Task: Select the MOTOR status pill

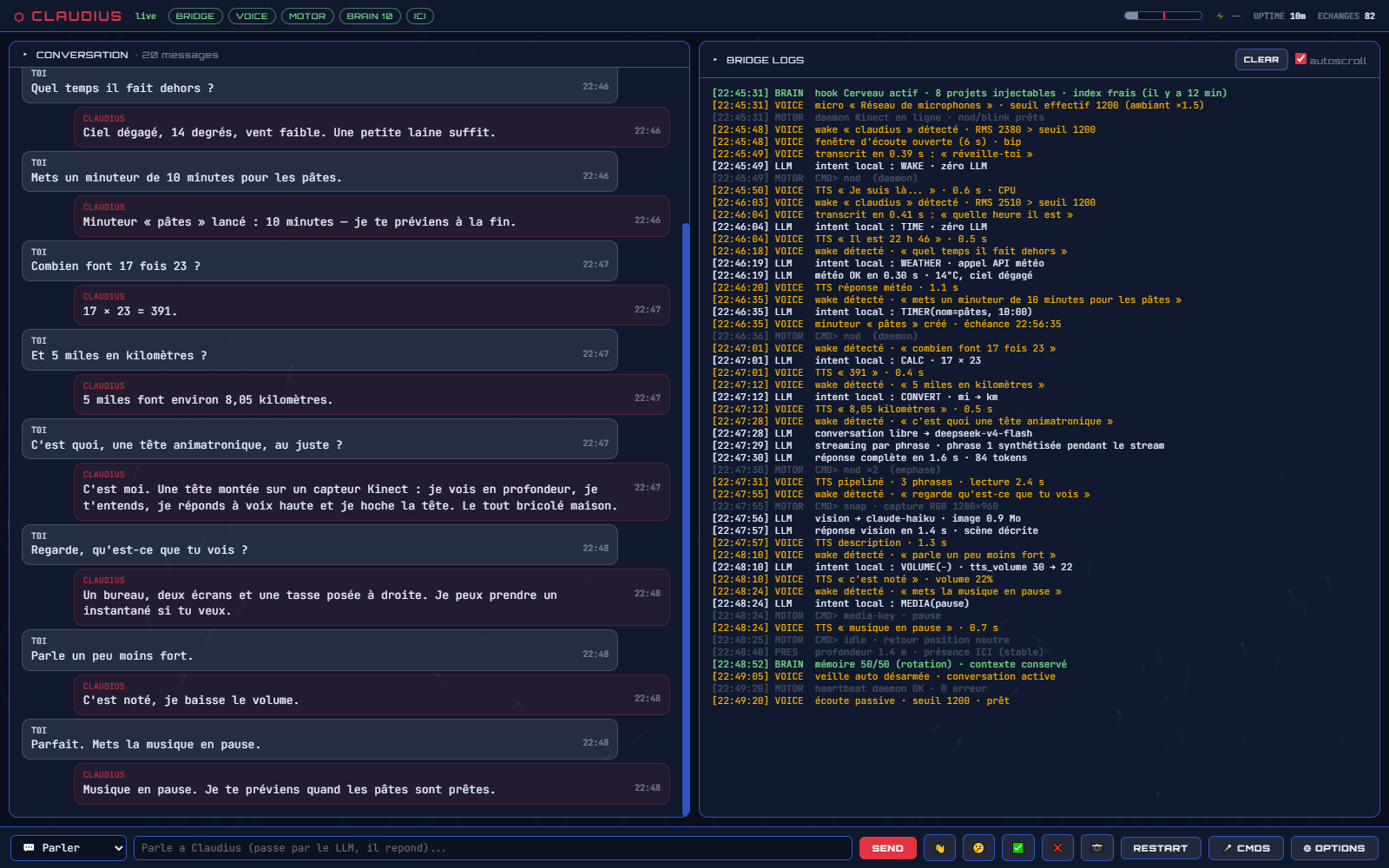Action: (x=307, y=16)
